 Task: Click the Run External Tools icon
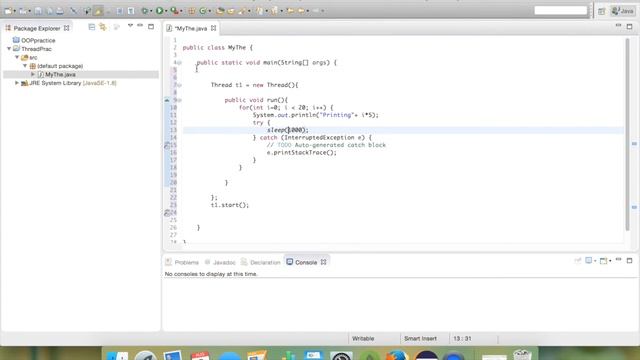pyautogui.click(x=174, y=11)
